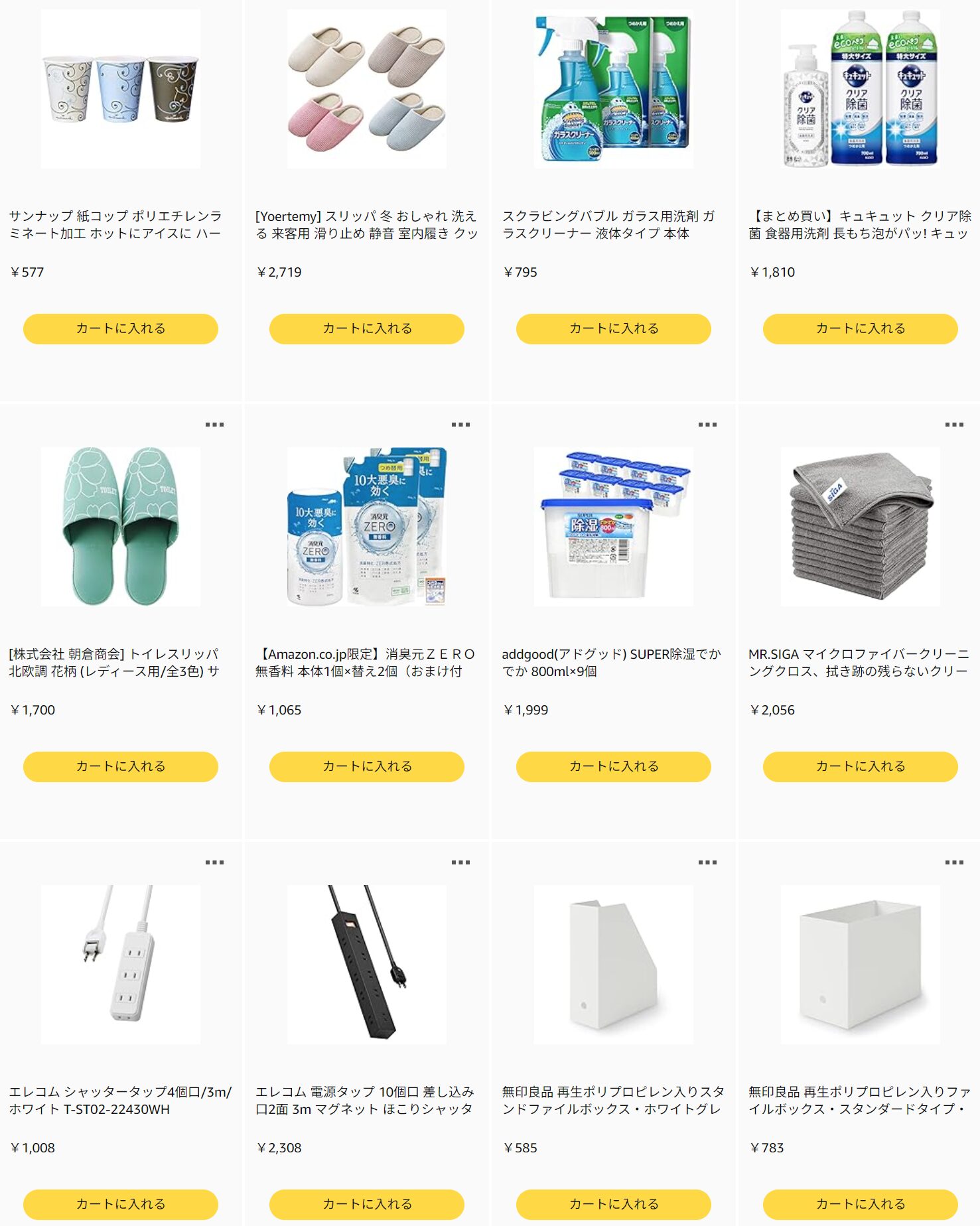
Task: Open more options for green toilet slippers
Action: click(x=214, y=425)
